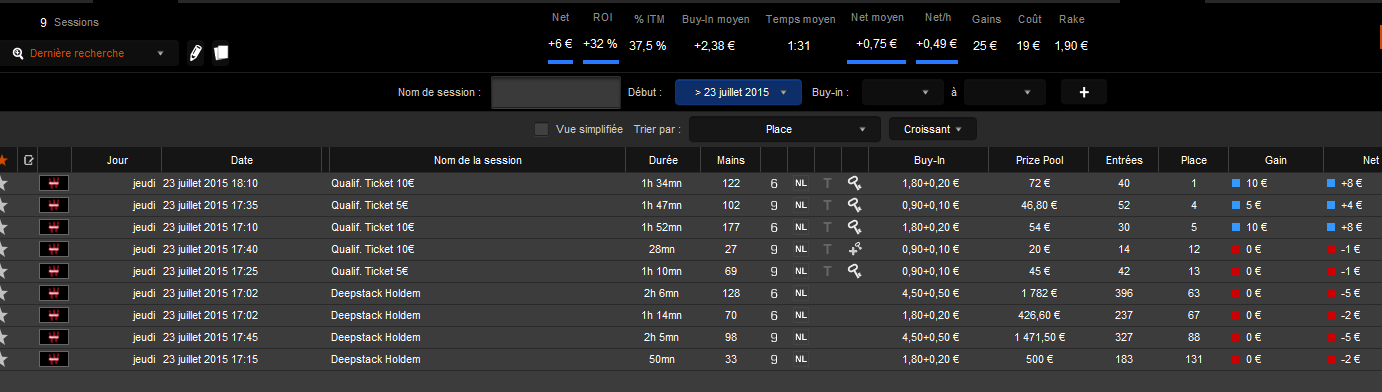Click the room logo in 17:40 row
The height and width of the screenshot is (392, 1382).
(54, 249)
